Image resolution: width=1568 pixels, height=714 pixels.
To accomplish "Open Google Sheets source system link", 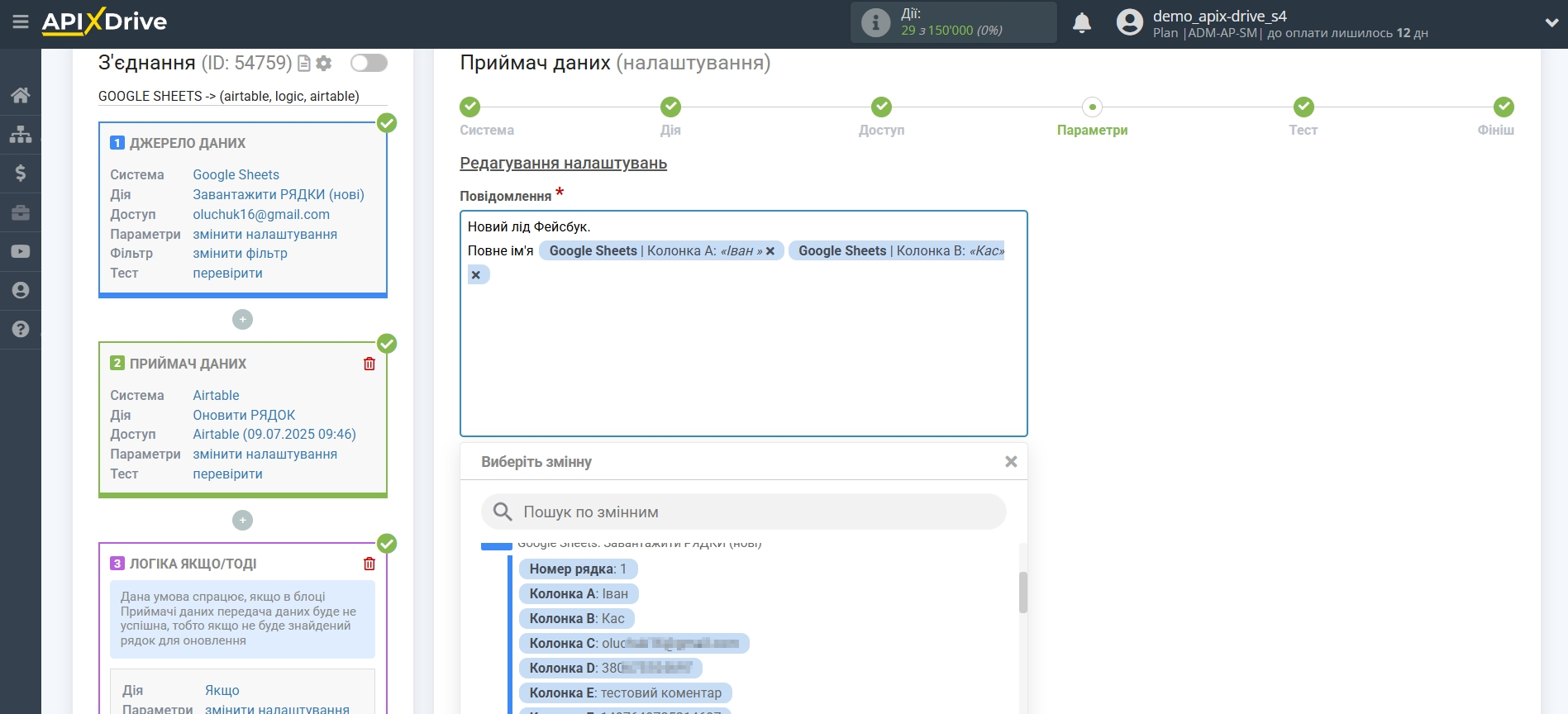I will [x=236, y=174].
